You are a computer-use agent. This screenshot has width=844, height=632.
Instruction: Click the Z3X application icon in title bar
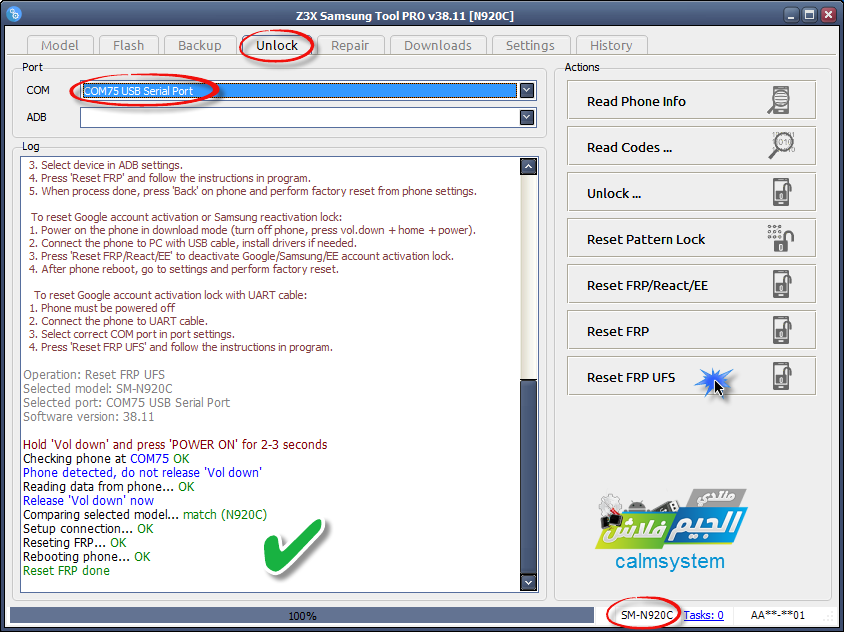(x=15, y=13)
